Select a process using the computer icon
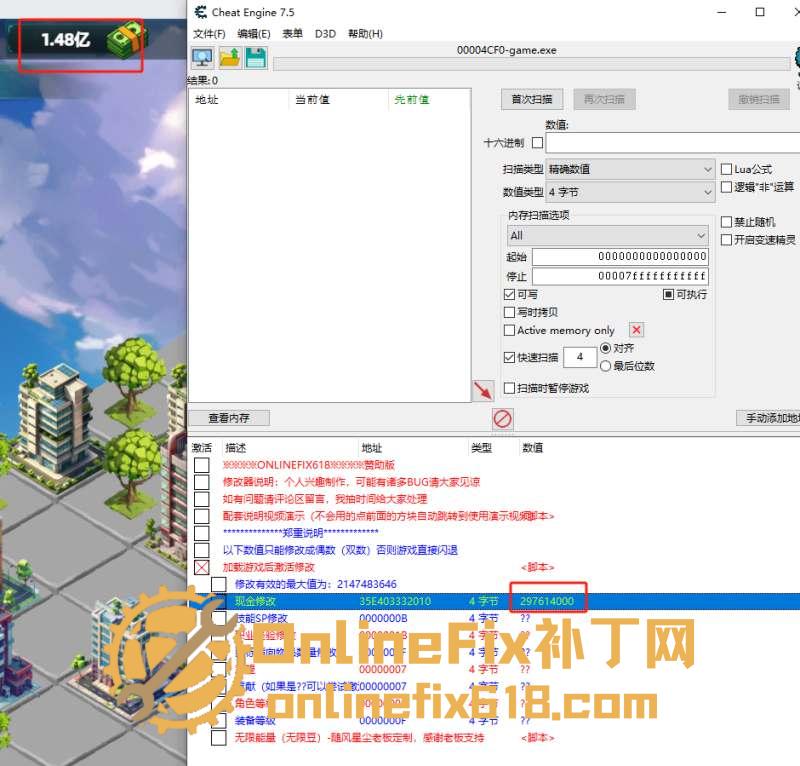Viewport: 800px width, 766px height. (201, 58)
